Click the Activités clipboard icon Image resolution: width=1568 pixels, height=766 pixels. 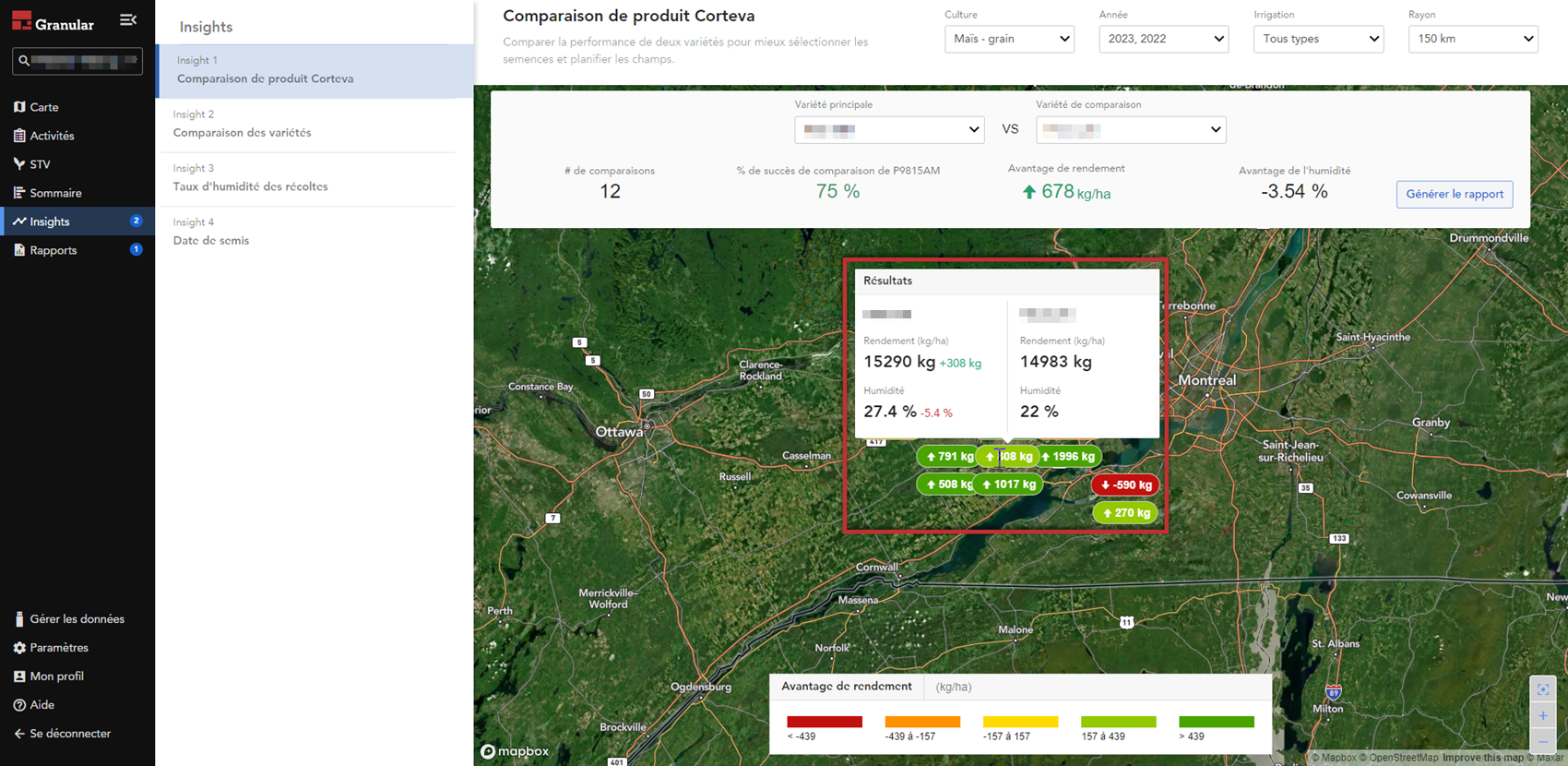(19, 136)
